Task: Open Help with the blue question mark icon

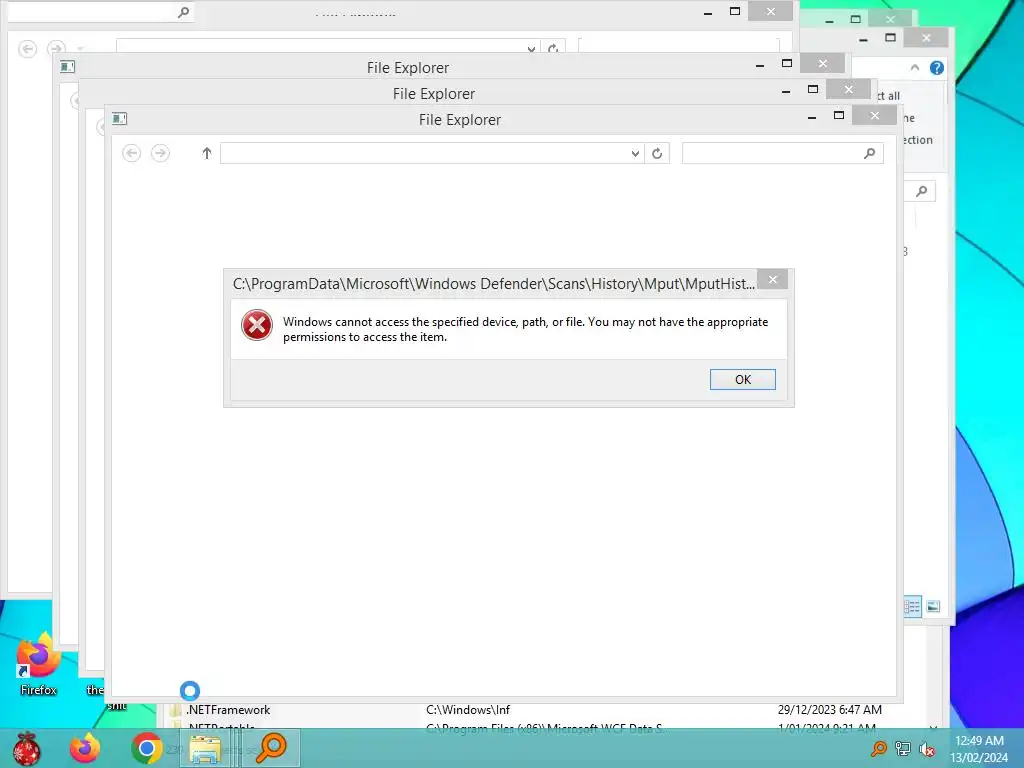Action: point(936,68)
